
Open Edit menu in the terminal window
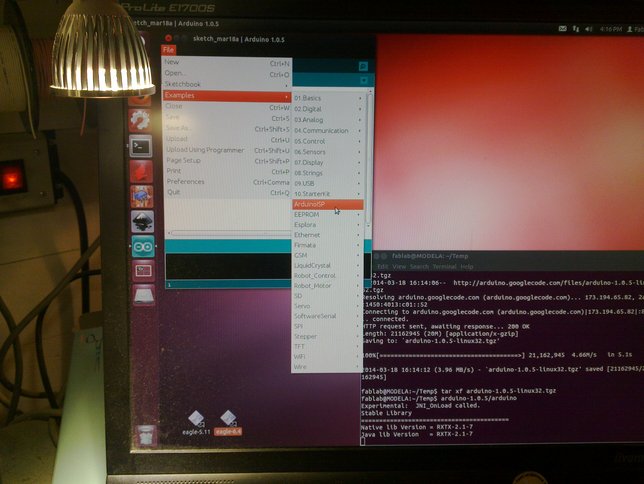pos(382,267)
